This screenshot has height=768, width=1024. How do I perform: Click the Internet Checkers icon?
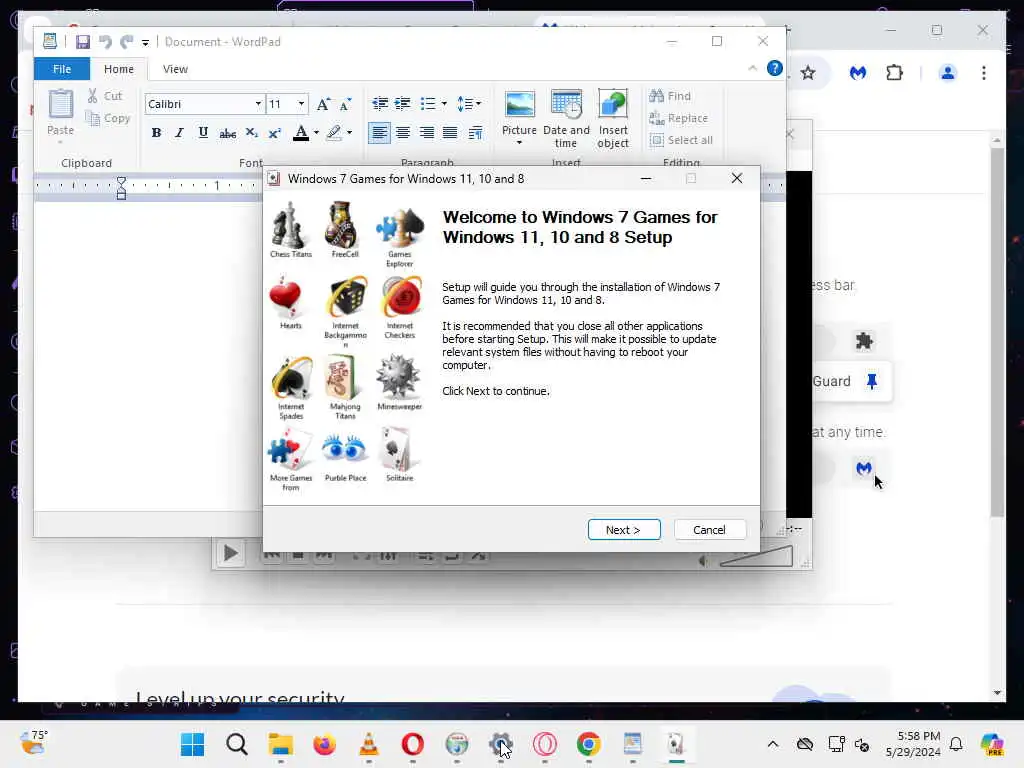point(400,308)
